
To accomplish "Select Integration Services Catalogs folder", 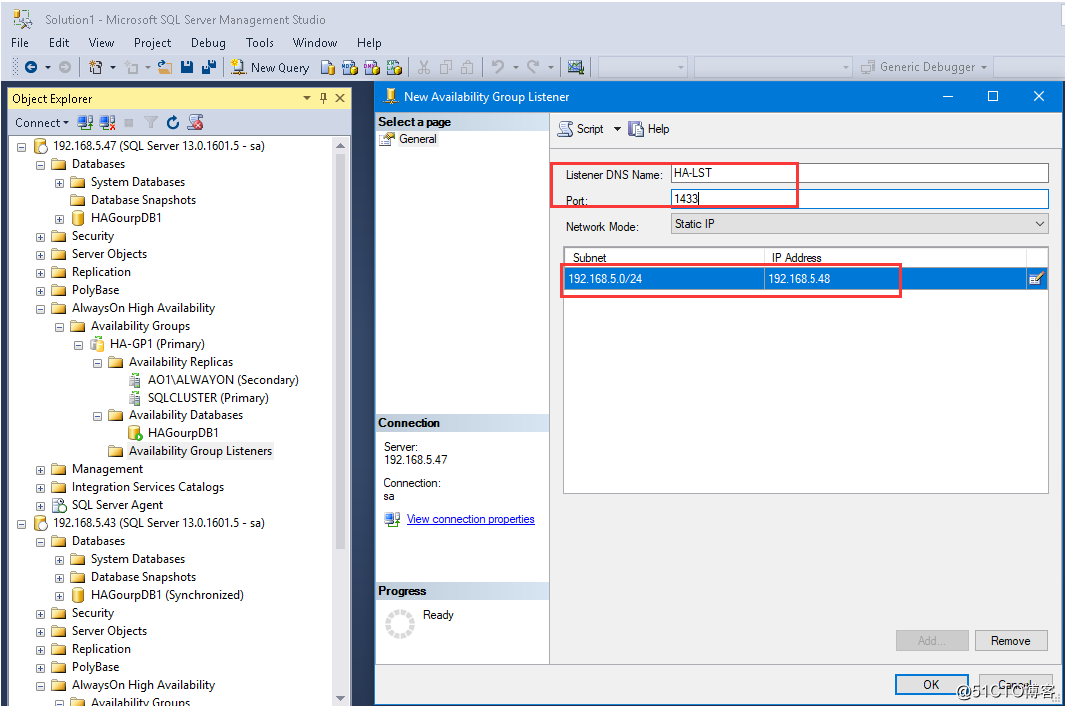I will 147,486.
